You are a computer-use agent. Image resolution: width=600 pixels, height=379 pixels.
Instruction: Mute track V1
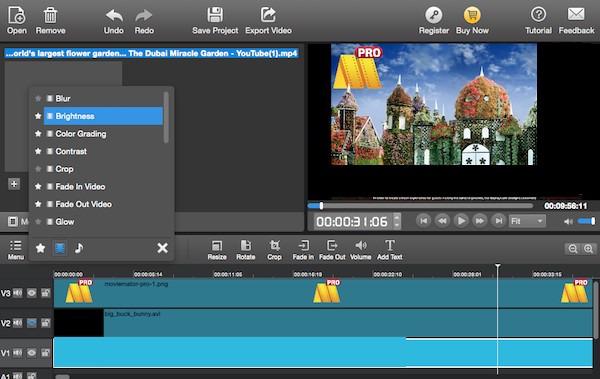[x=18, y=353]
